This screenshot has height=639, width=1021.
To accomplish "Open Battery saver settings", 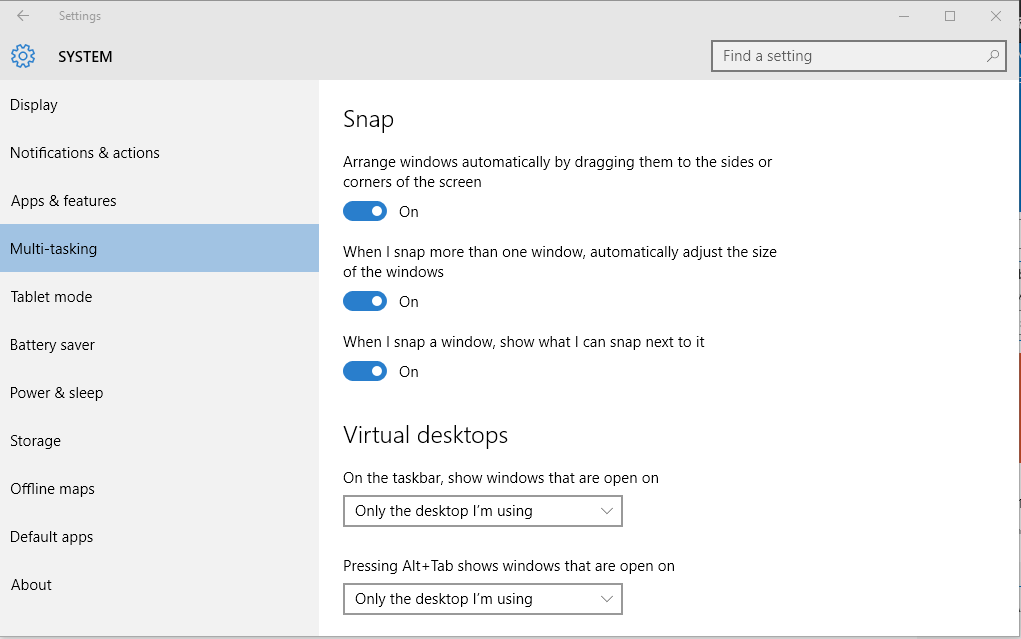I will (52, 345).
